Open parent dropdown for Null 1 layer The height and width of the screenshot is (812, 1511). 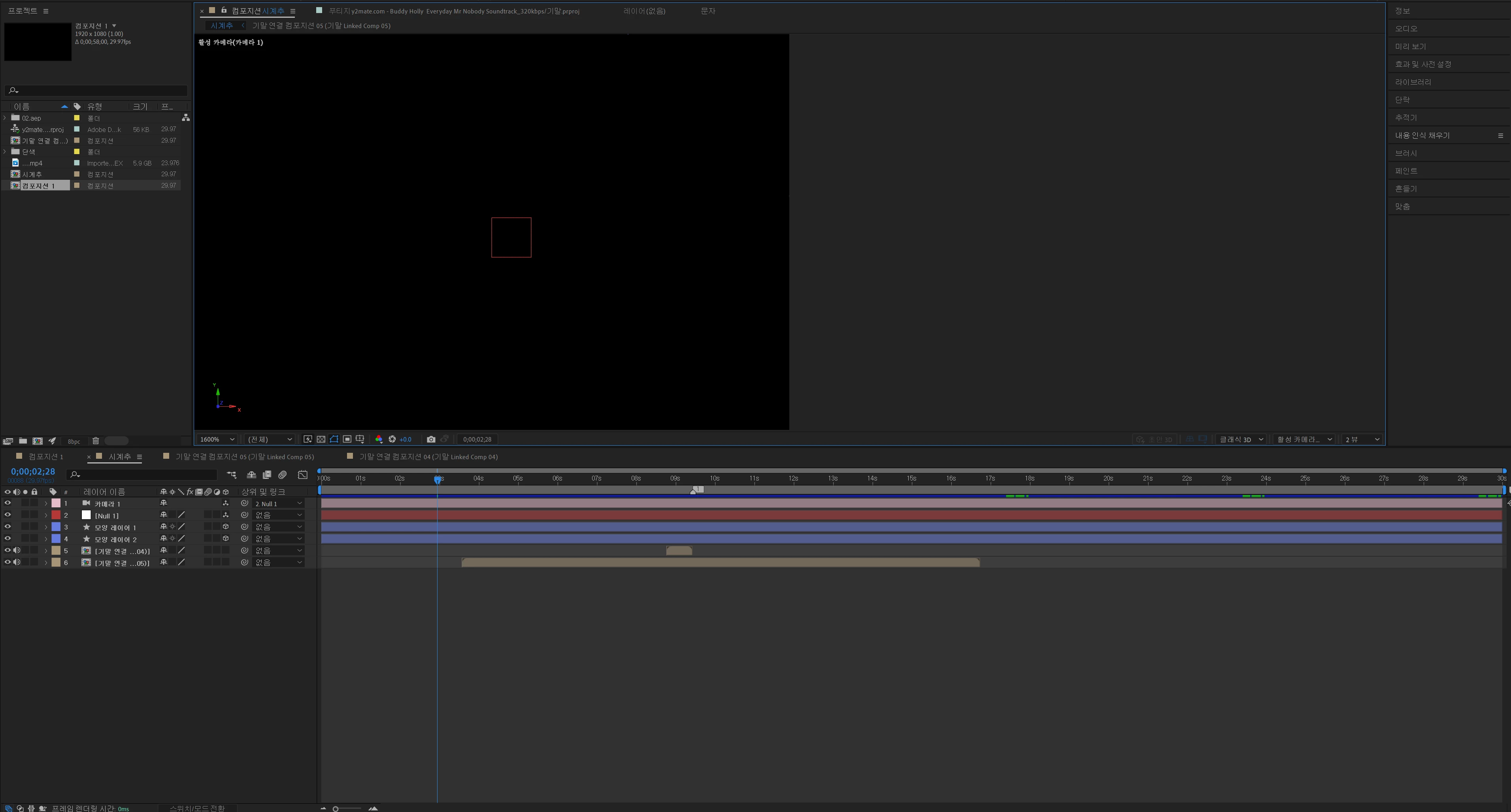(x=278, y=515)
